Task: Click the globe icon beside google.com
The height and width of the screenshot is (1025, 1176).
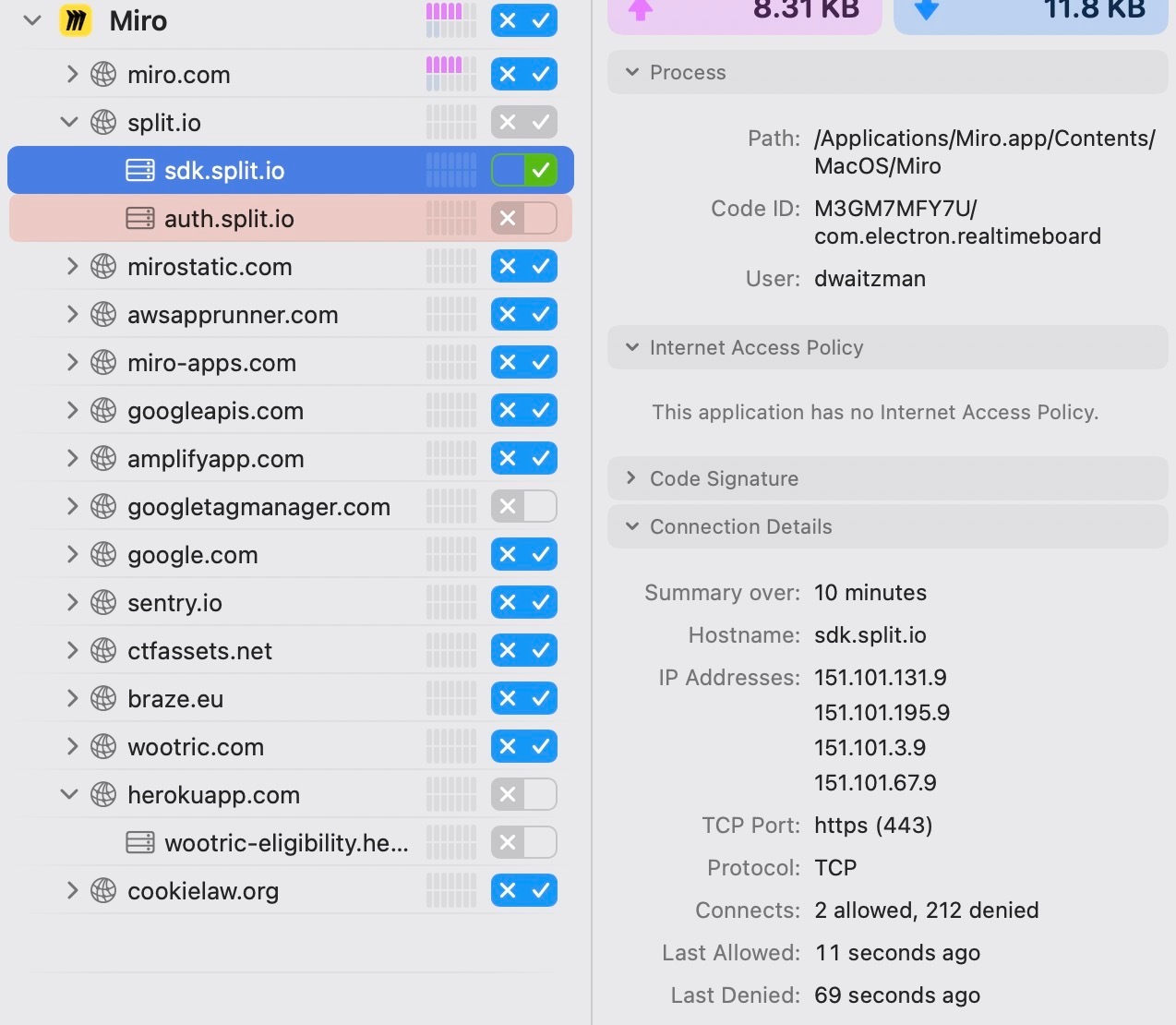Action: coord(103,554)
